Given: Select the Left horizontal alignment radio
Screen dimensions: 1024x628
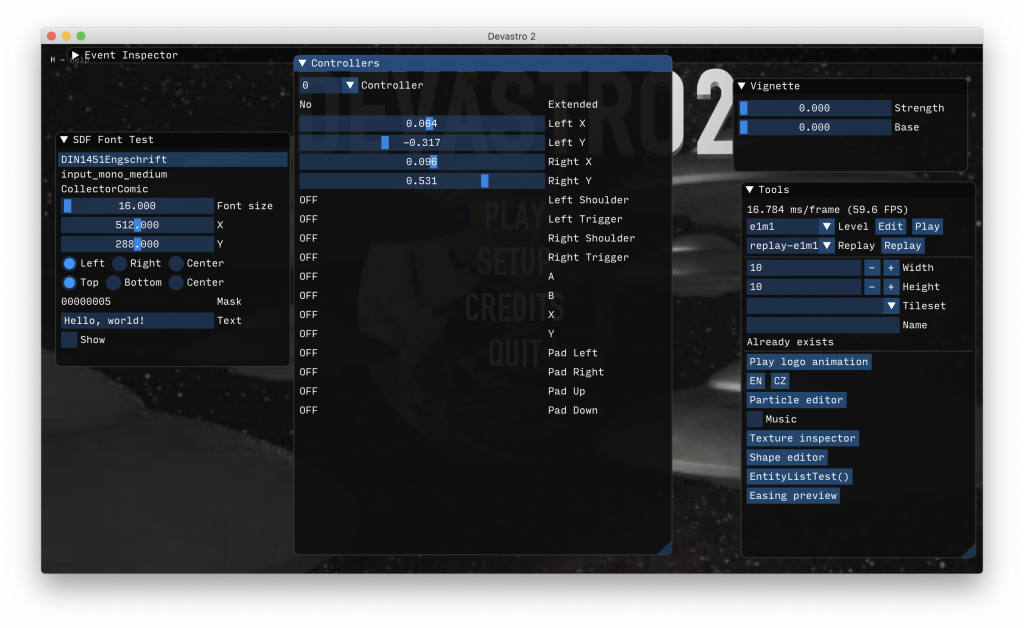Looking at the screenshot, I should coord(69,264).
